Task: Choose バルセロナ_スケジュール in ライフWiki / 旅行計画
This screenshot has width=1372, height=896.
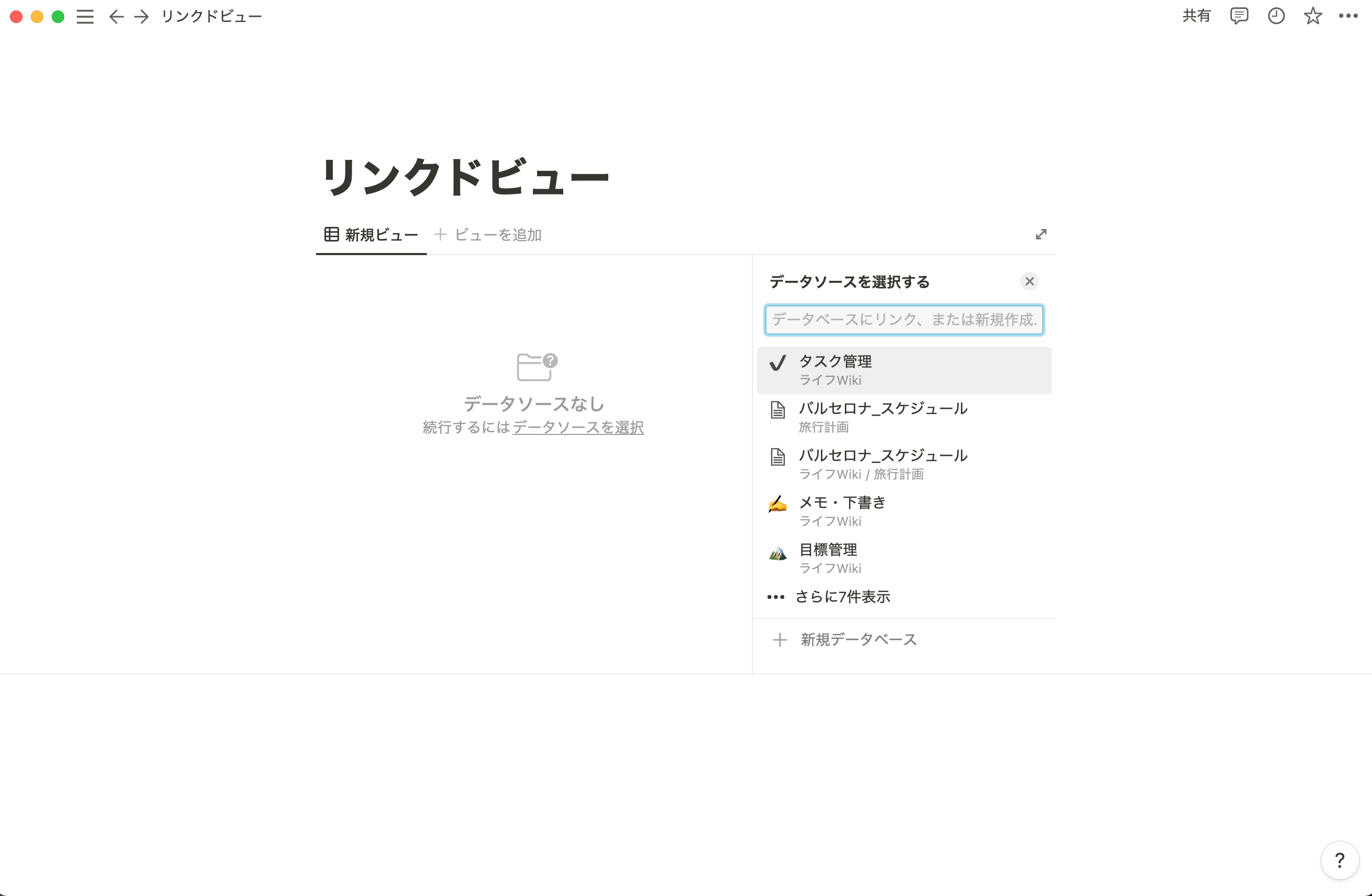Action: (903, 464)
